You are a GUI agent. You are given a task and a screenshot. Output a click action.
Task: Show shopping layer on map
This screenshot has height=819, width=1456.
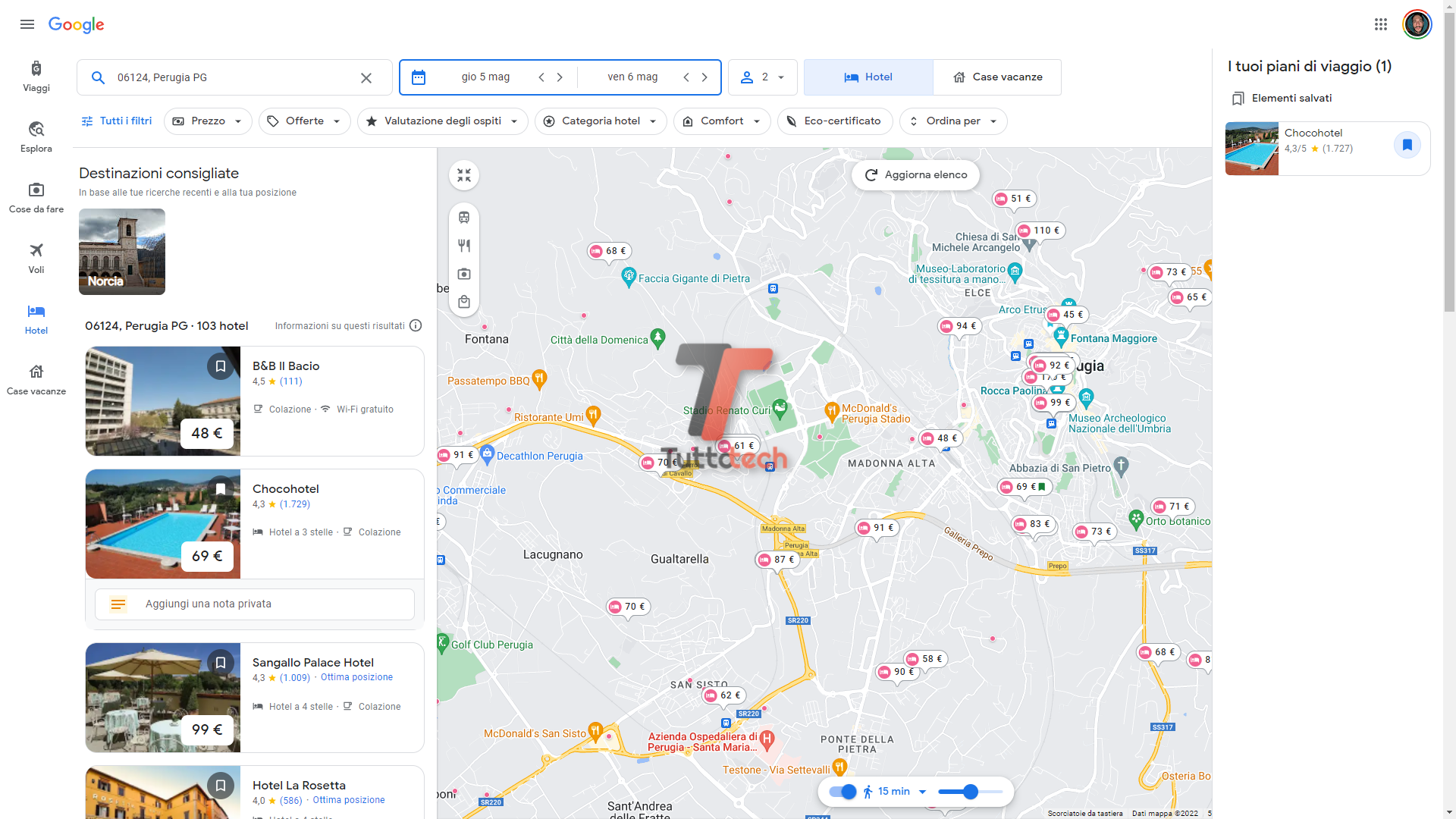(x=464, y=302)
